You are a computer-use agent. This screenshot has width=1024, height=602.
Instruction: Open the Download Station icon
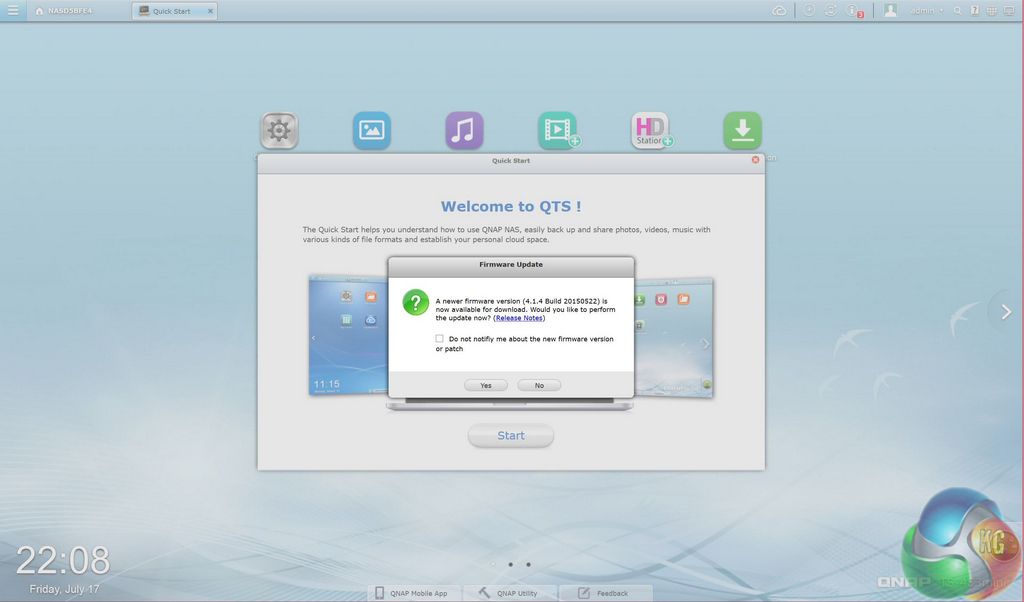743,131
